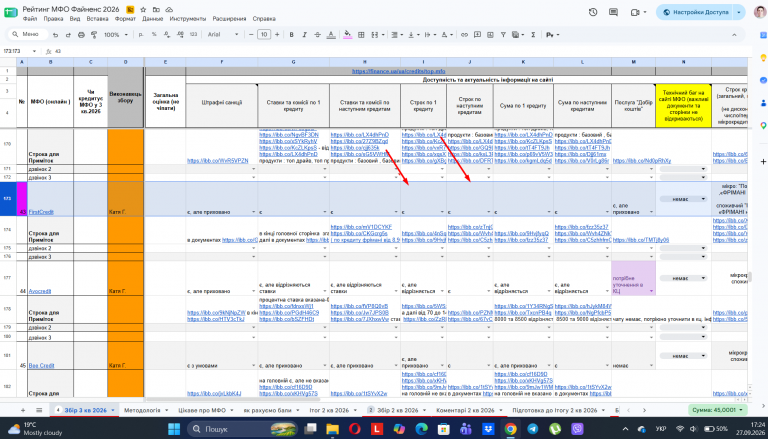The height and width of the screenshot is (439, 768).
Task: Open Viber from the taskbar
Action: pyautogui.click(x=577, y=429)
